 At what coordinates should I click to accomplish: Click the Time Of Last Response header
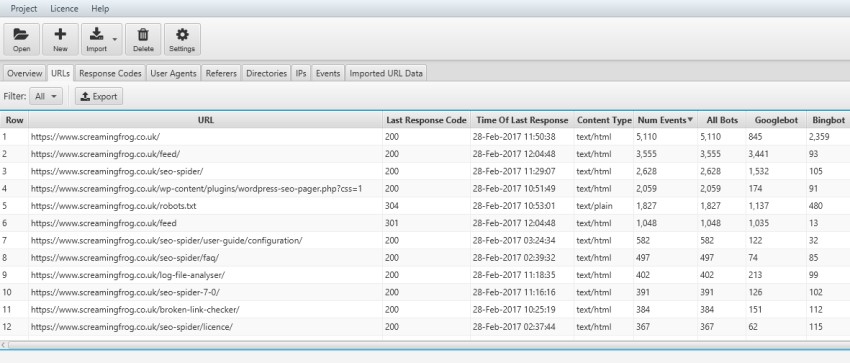522,120
